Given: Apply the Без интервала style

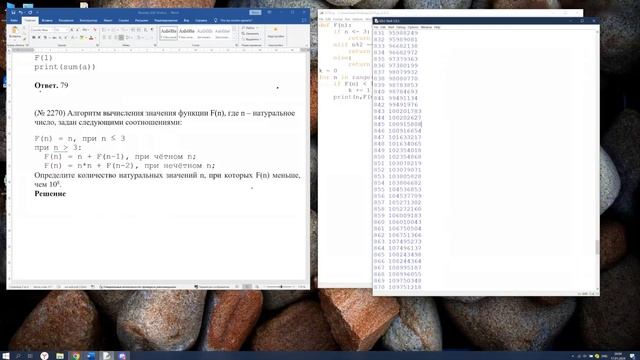Looking at the screenshot, I should click(187, 33).
